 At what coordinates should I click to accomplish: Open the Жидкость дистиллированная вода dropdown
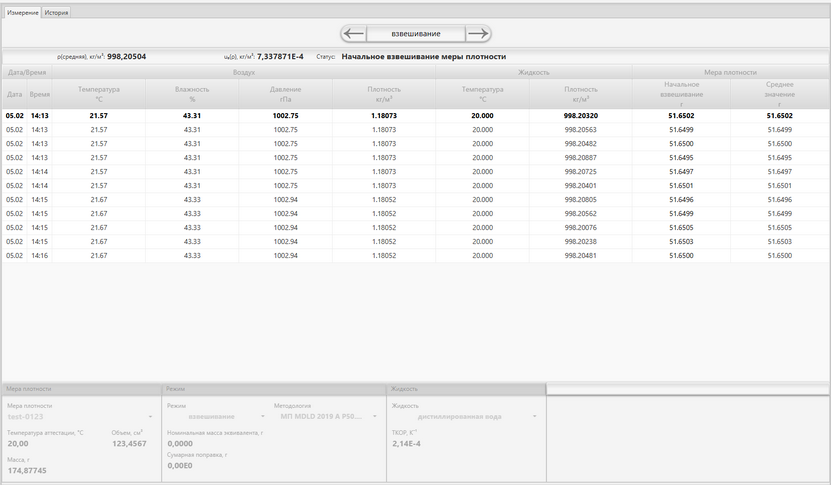(464, 417)
